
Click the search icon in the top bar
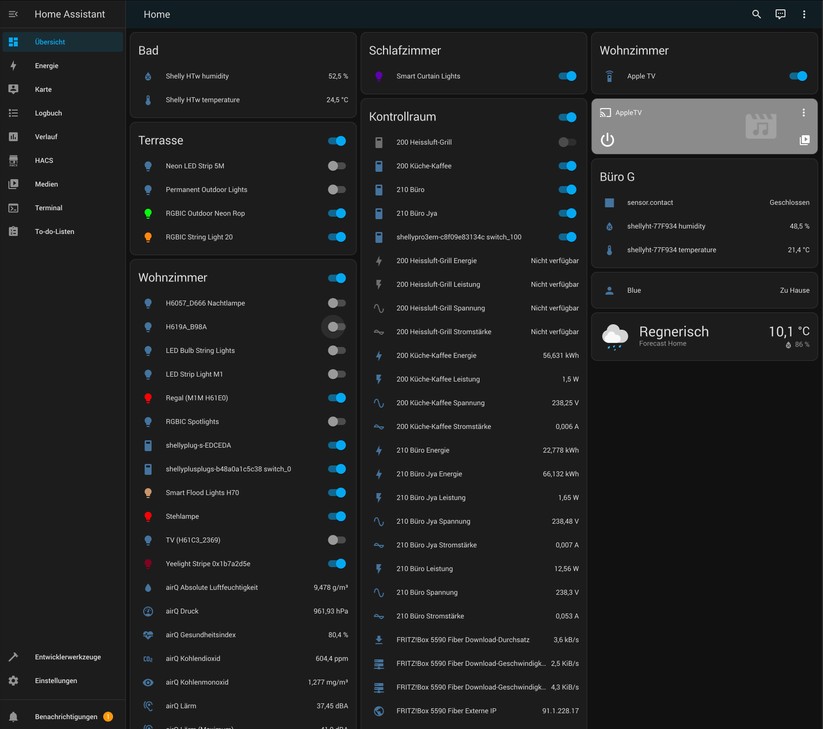point(757,14)
